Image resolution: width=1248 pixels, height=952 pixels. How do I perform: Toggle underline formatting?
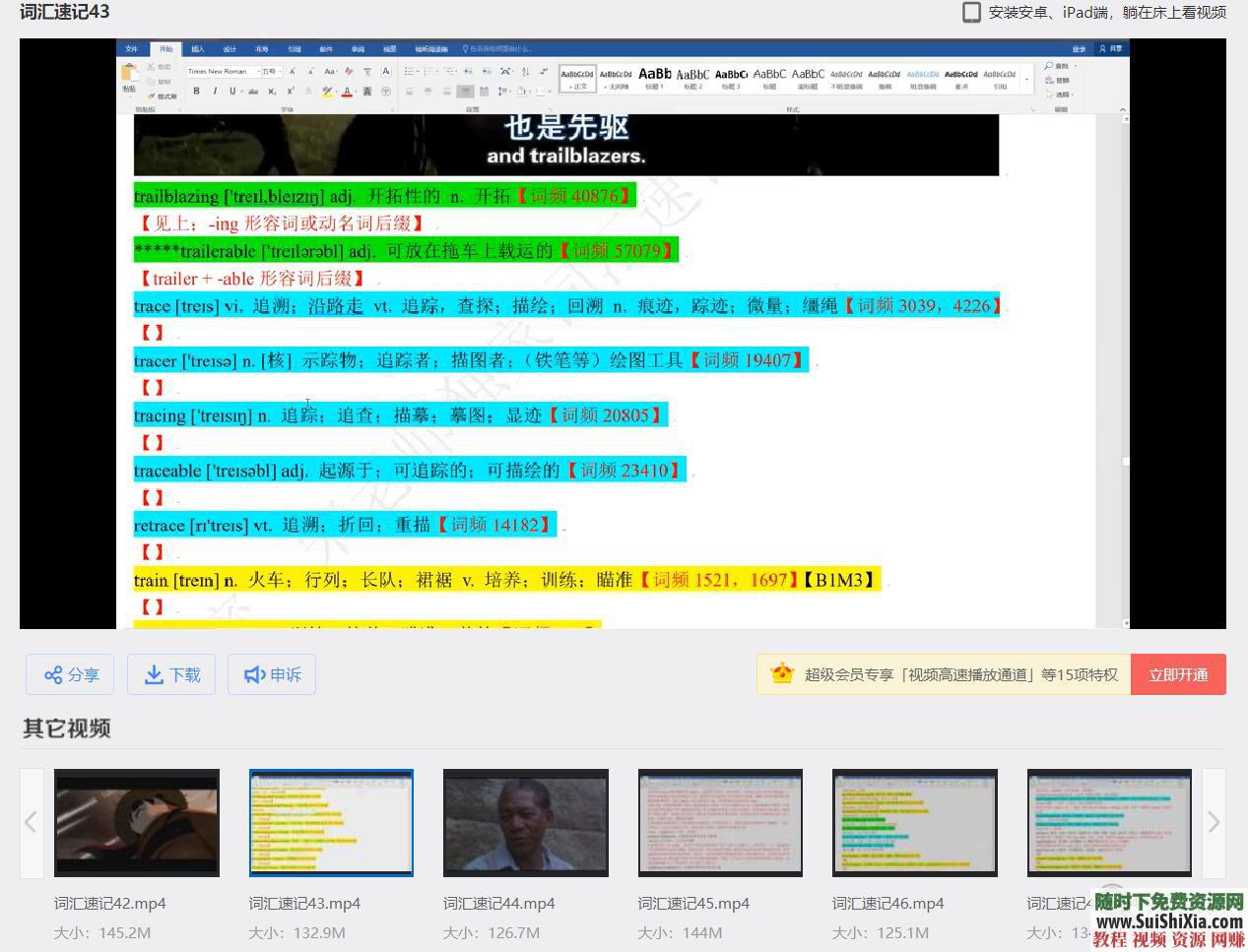point(230,91)
